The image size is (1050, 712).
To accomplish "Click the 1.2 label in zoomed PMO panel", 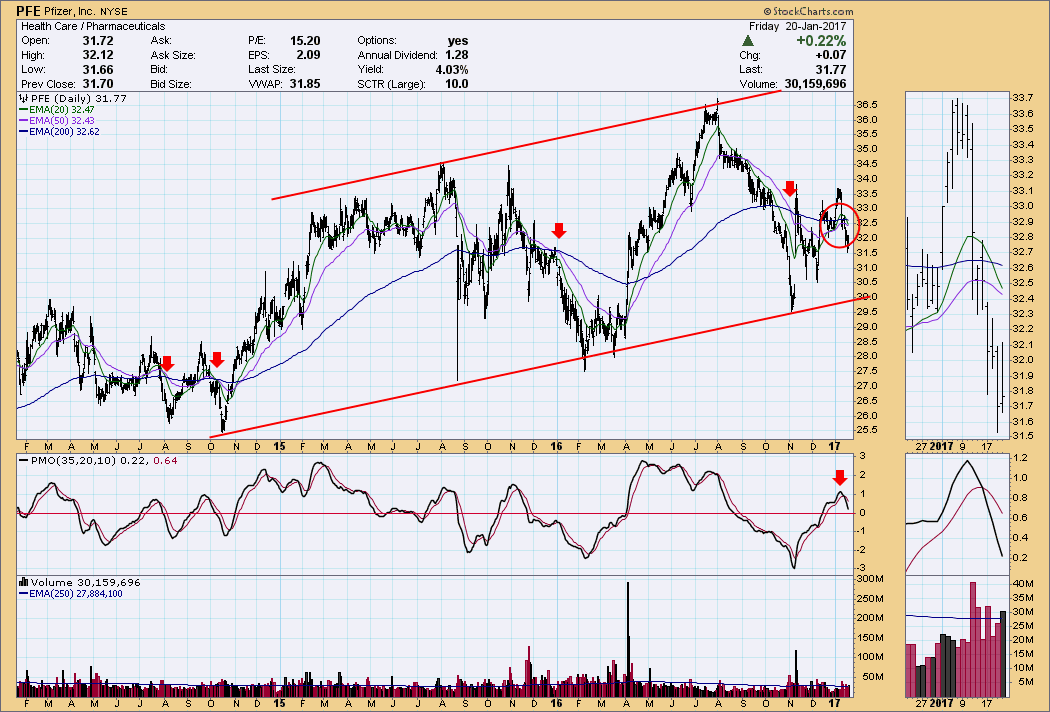I will 1021,458.
